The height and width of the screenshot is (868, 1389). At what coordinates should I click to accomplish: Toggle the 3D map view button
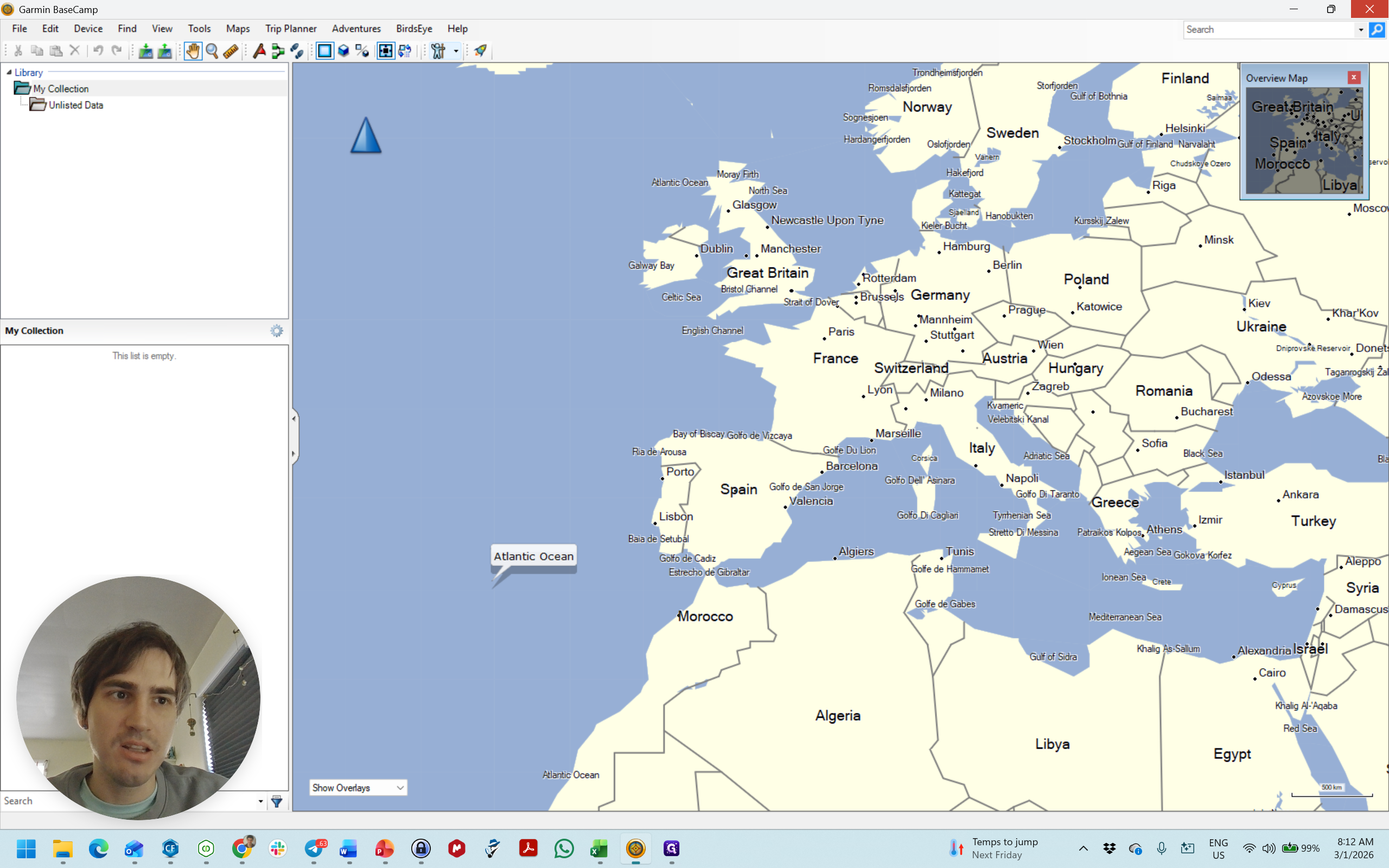(x=343, y=51)
